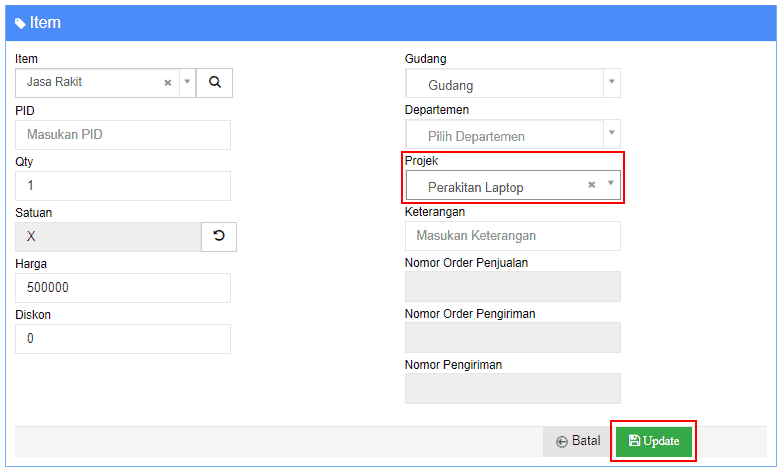The image size is (784, 473).
Task: Click the Harga field showing 500000
Action: [123, 288]
